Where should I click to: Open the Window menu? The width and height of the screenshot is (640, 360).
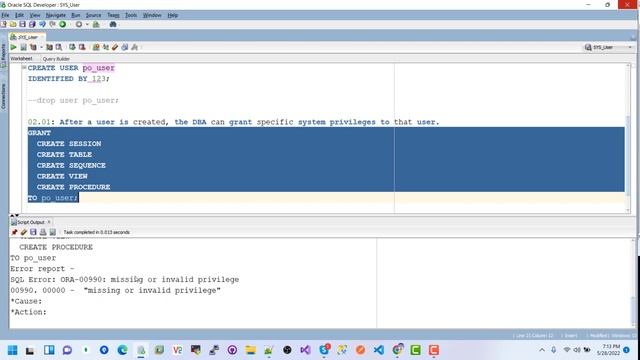(152, 15)
